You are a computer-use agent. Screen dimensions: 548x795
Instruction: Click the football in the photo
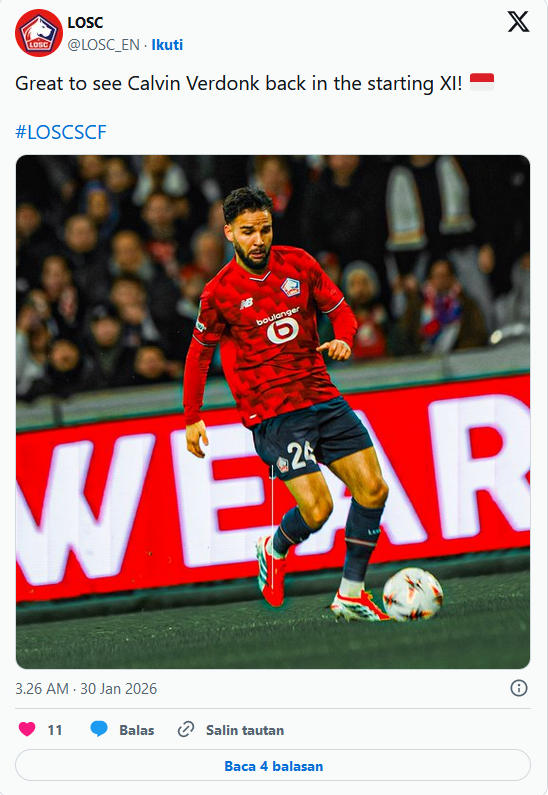pos(413,594)
